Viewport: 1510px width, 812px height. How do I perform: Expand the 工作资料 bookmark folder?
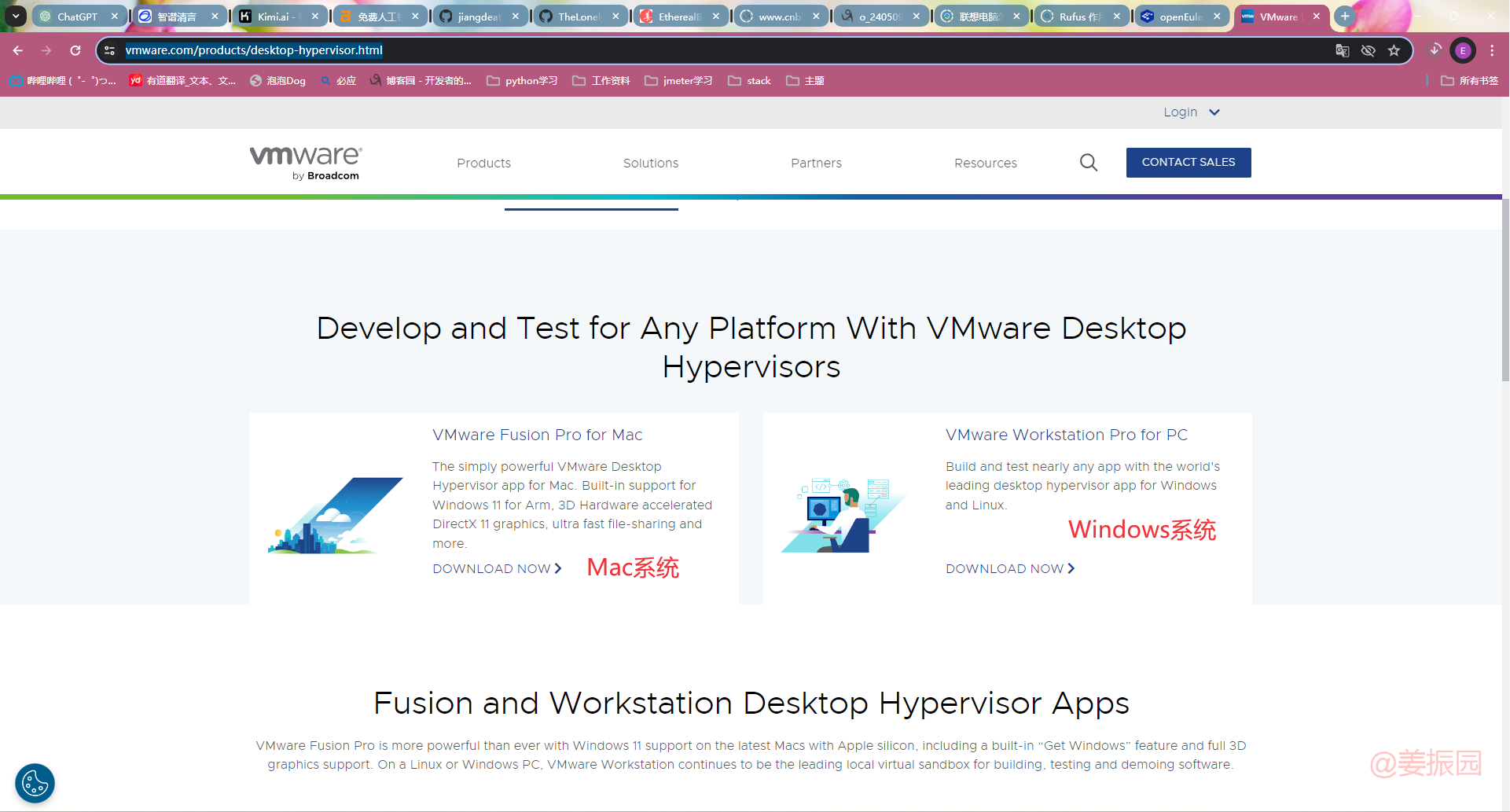click(x=601, y=81)
